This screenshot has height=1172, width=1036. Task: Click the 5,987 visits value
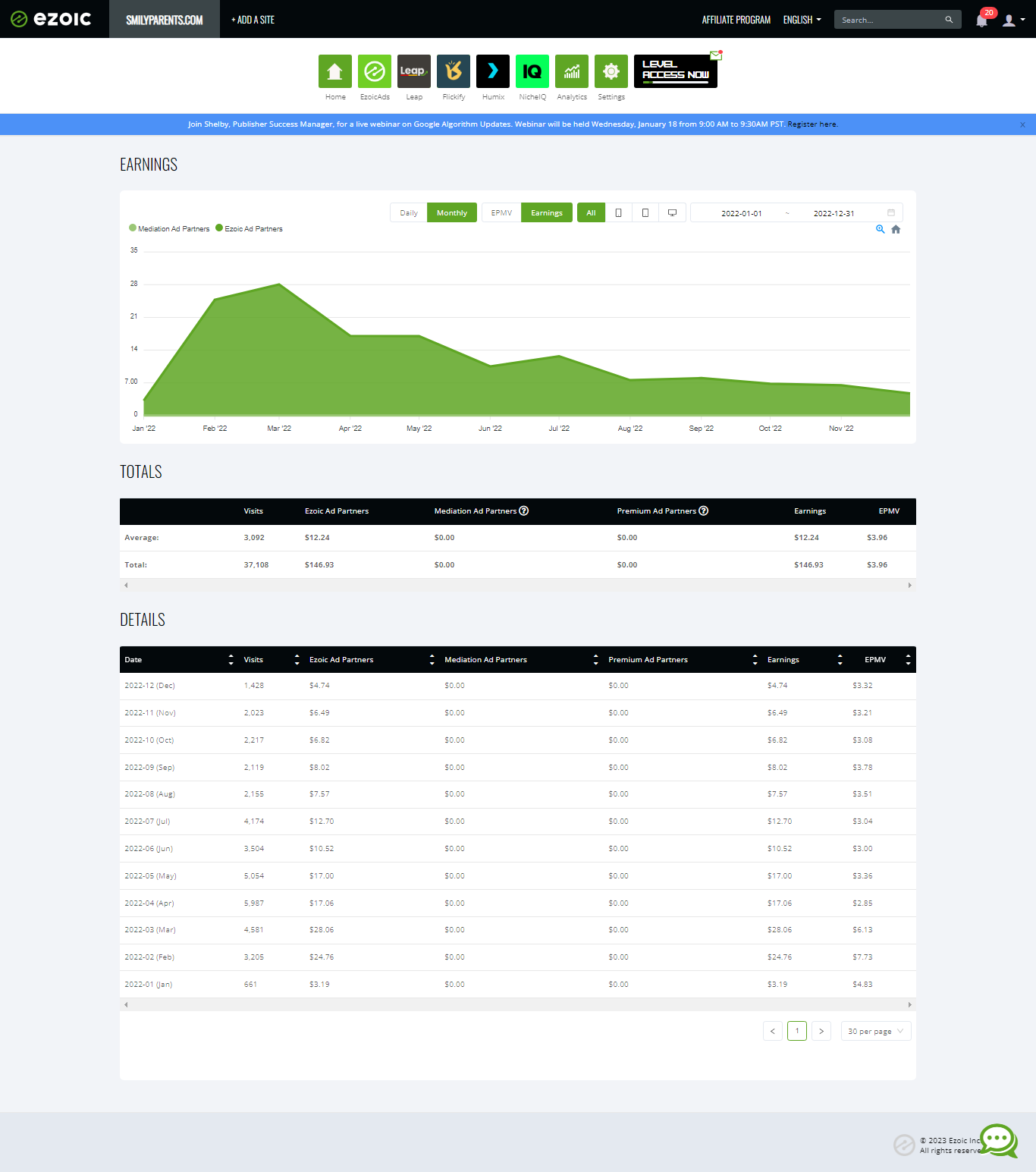point(254,903)
